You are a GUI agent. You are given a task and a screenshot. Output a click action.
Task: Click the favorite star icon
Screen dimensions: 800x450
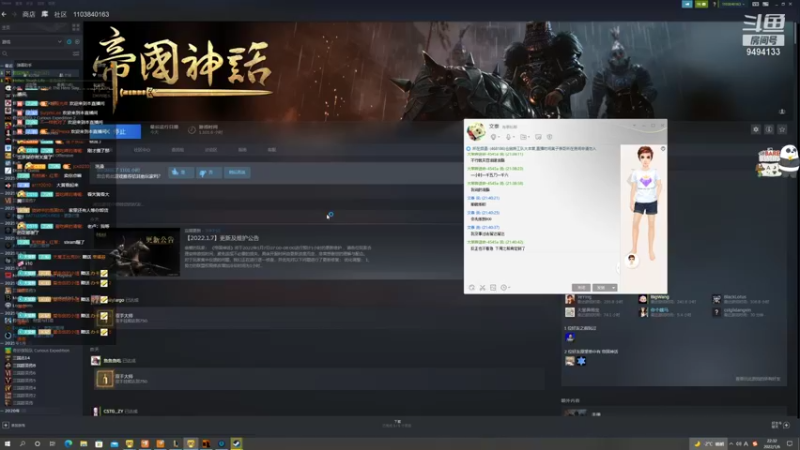[782, 130]
